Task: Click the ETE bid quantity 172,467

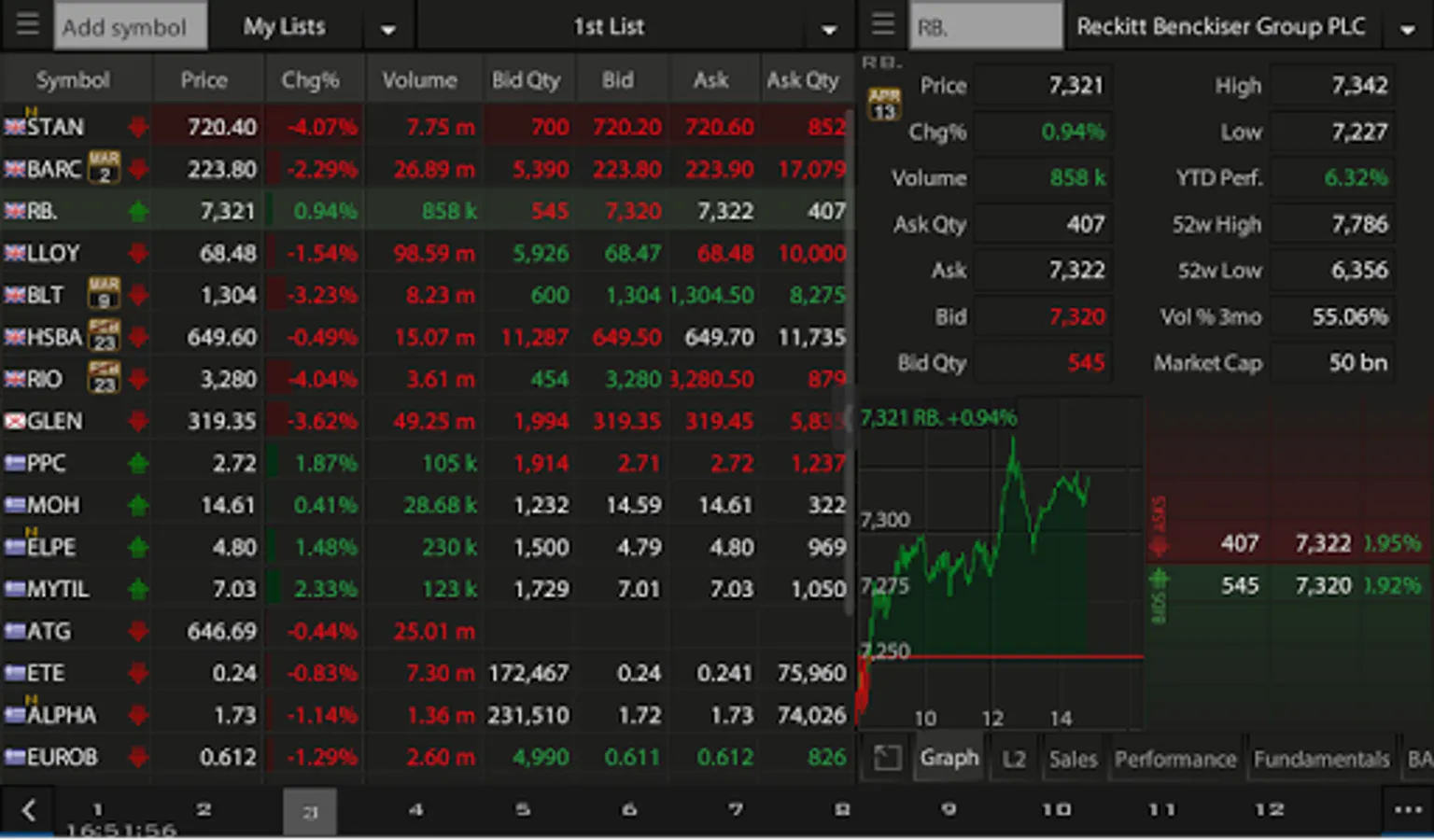Action: (x=528, y=673)
